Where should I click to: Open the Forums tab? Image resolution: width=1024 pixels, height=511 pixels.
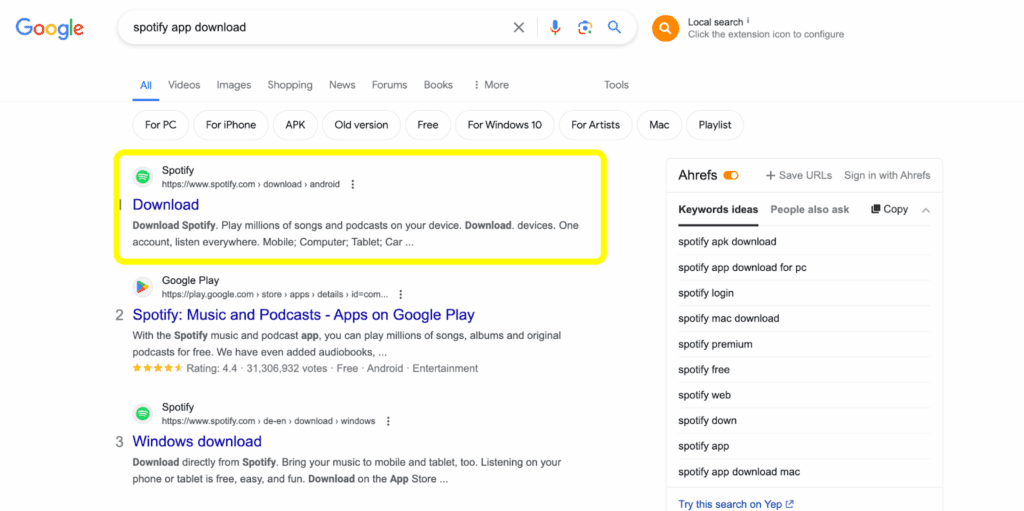pyautogui.click(x=389, y=85)
